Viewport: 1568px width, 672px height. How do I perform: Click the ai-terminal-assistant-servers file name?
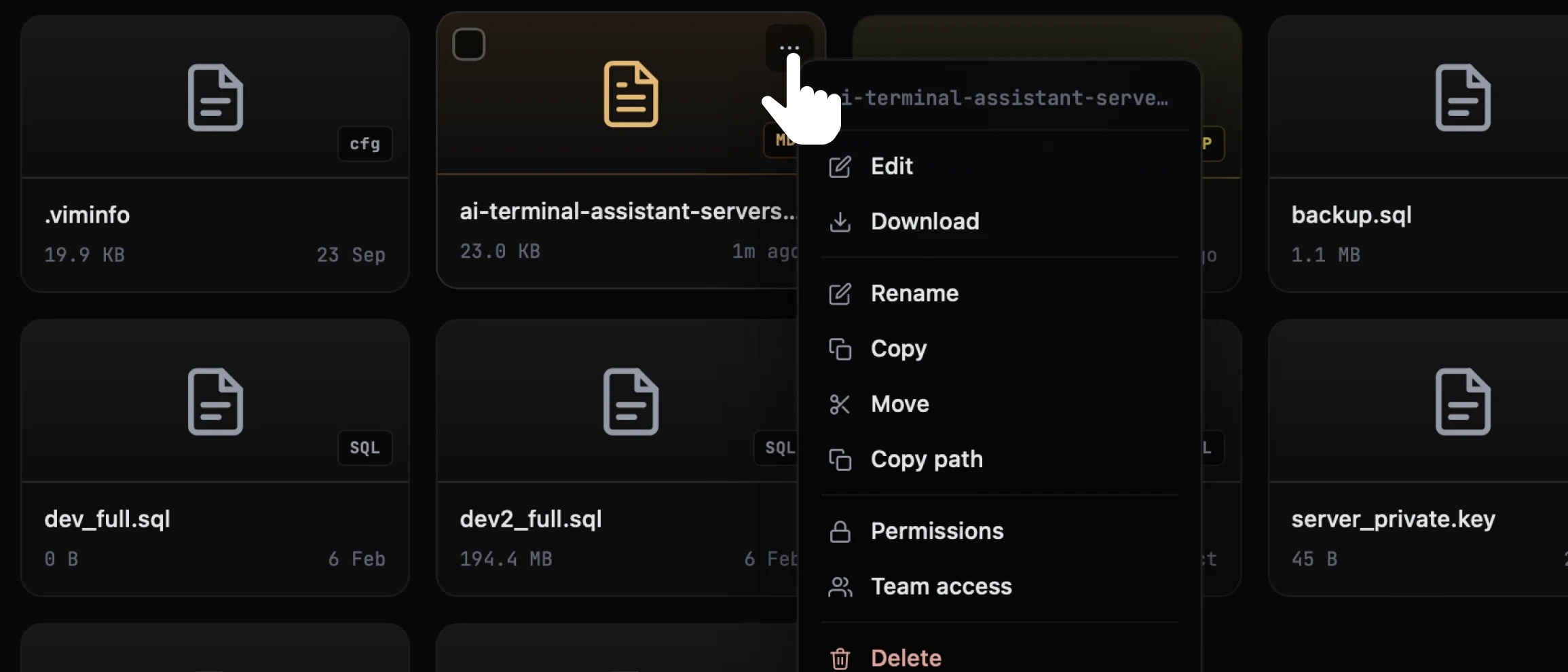coord(628,212)
